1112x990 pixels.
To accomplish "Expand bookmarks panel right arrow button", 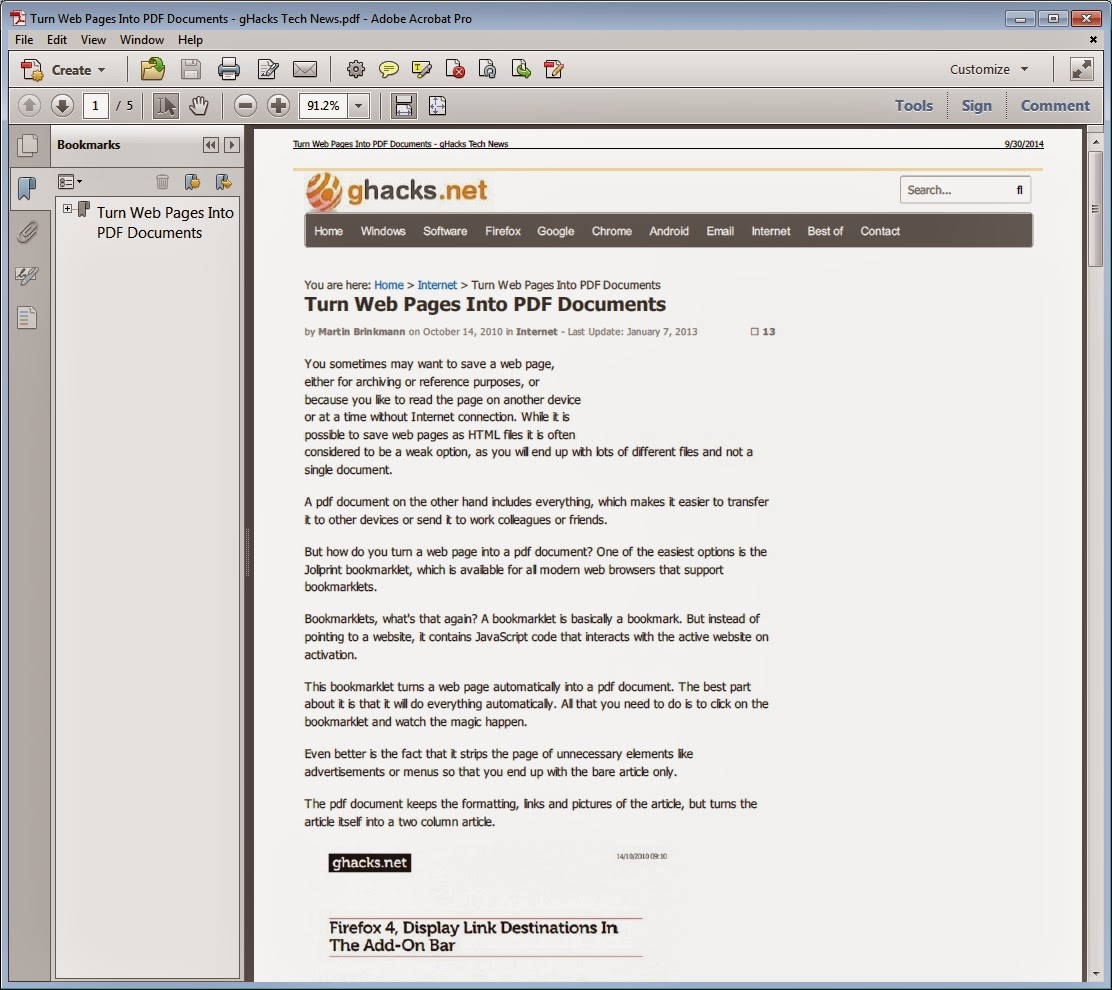I will (x=231, y=145).
